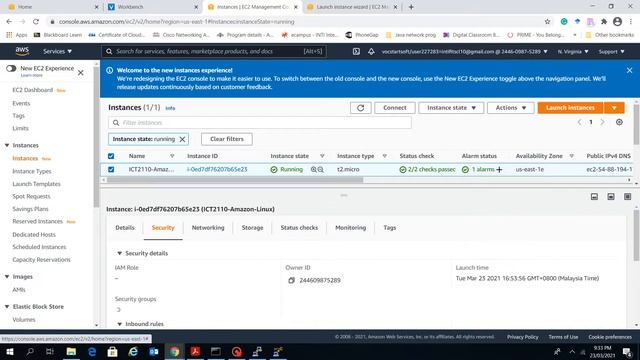Go to next page of instances

[x=602, y=122]
